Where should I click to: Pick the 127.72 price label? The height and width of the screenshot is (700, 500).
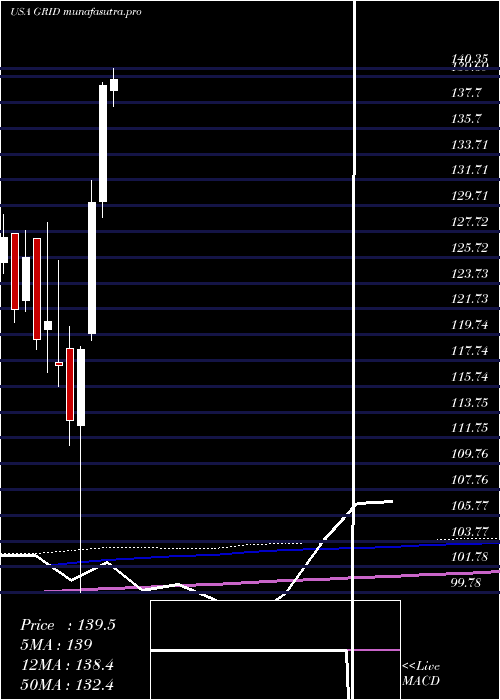tap(470, 221)
